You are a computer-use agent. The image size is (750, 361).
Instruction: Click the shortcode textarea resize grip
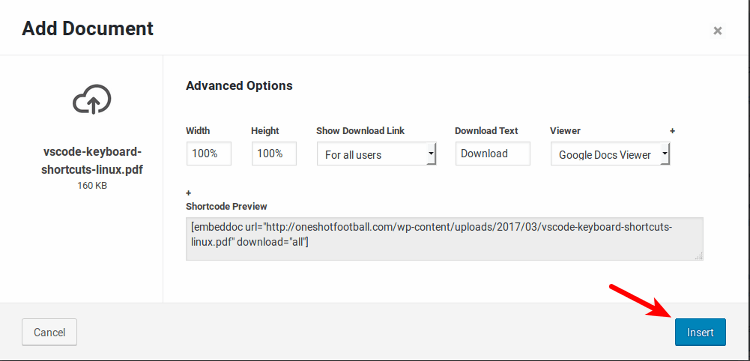click(699, 256)
